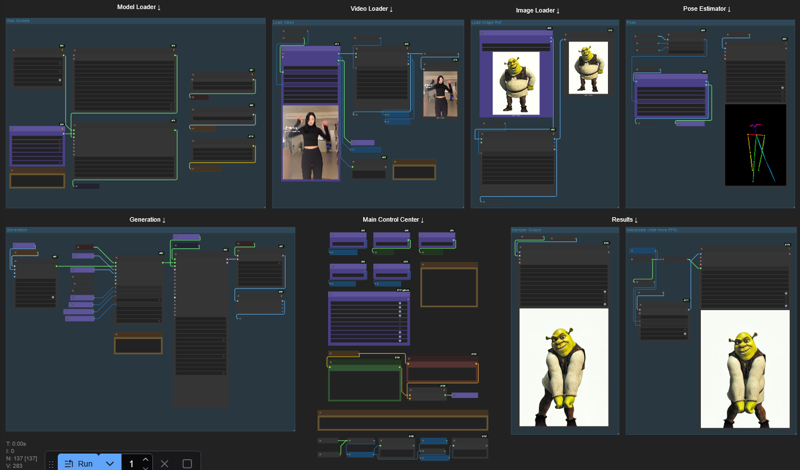Click the queue icon inside the Run button
This screenshot has height=470, width=800.
(69, 463)
